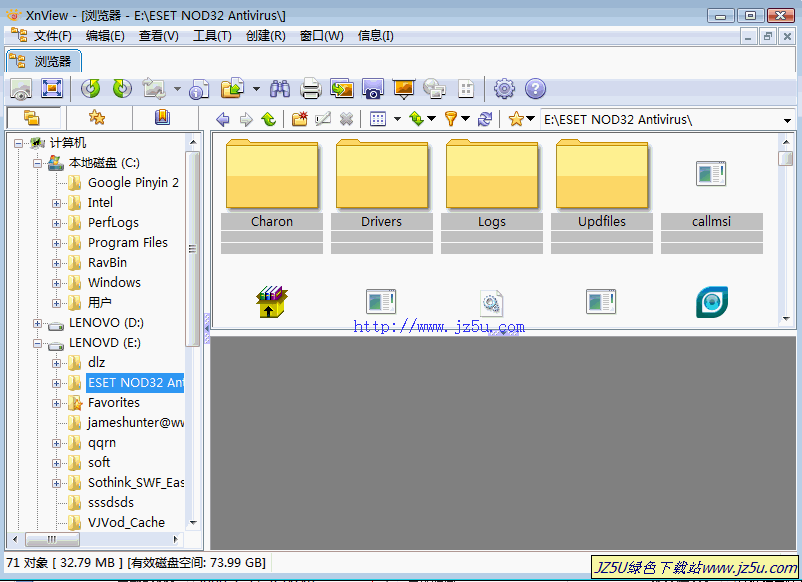Open the 窗口(W) menu
The width and height of the screenshot is (802, 582).
[321, 36]
